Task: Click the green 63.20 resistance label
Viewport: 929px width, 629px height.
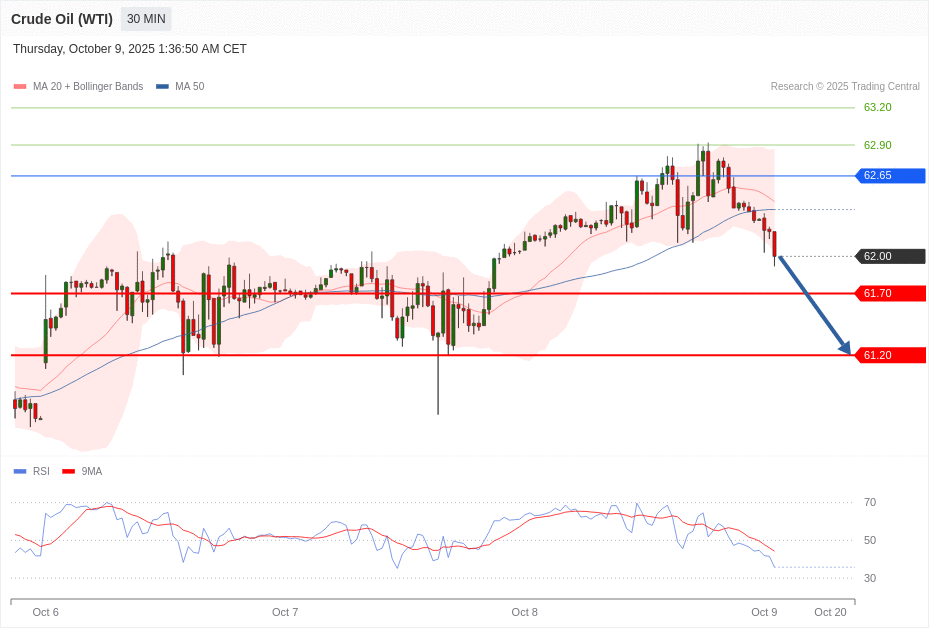Action: coord(877,107)
